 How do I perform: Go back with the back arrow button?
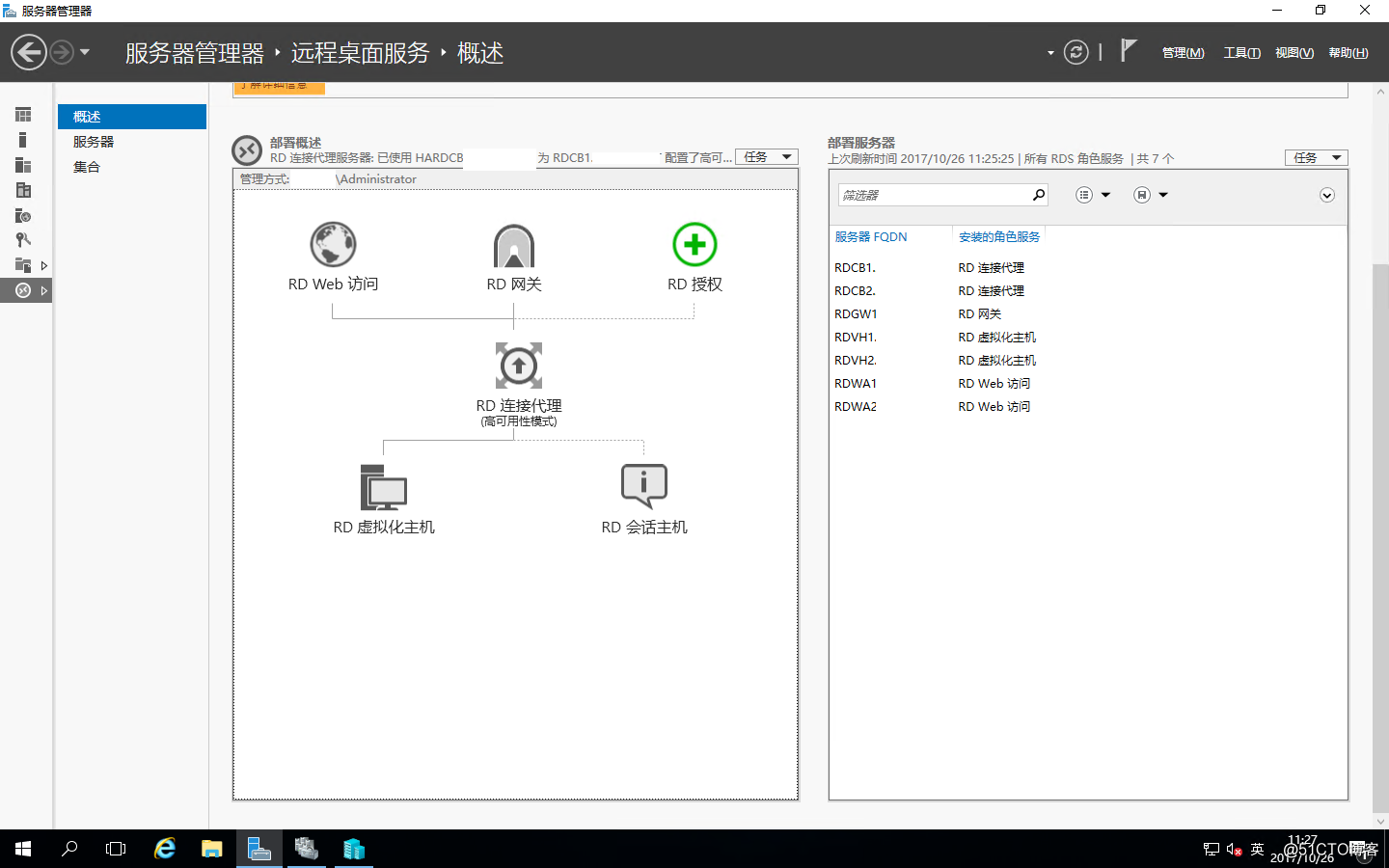click(29, 52)
